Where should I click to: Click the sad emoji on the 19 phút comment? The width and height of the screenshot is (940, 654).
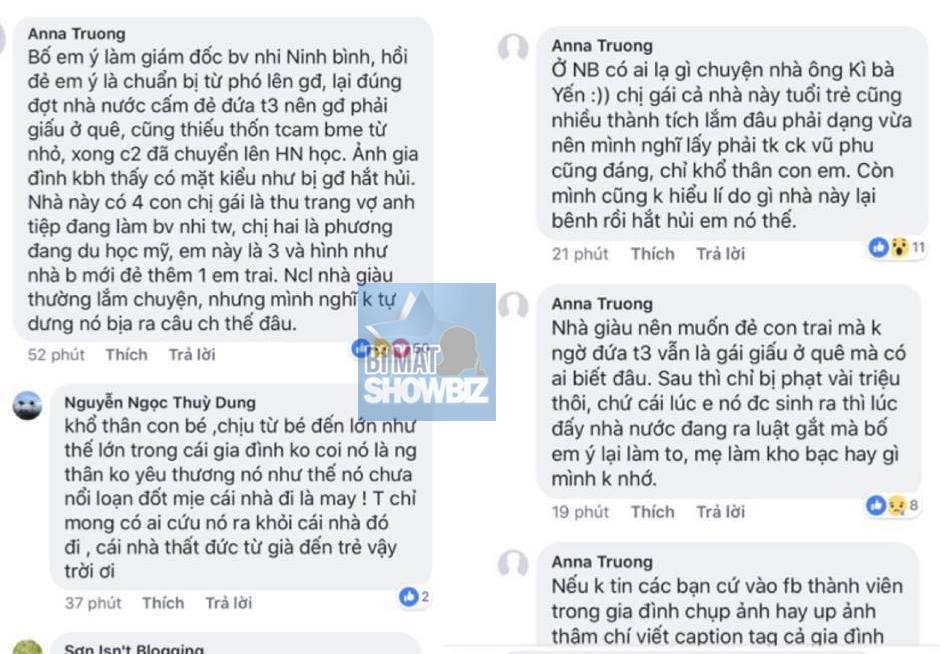896,505
